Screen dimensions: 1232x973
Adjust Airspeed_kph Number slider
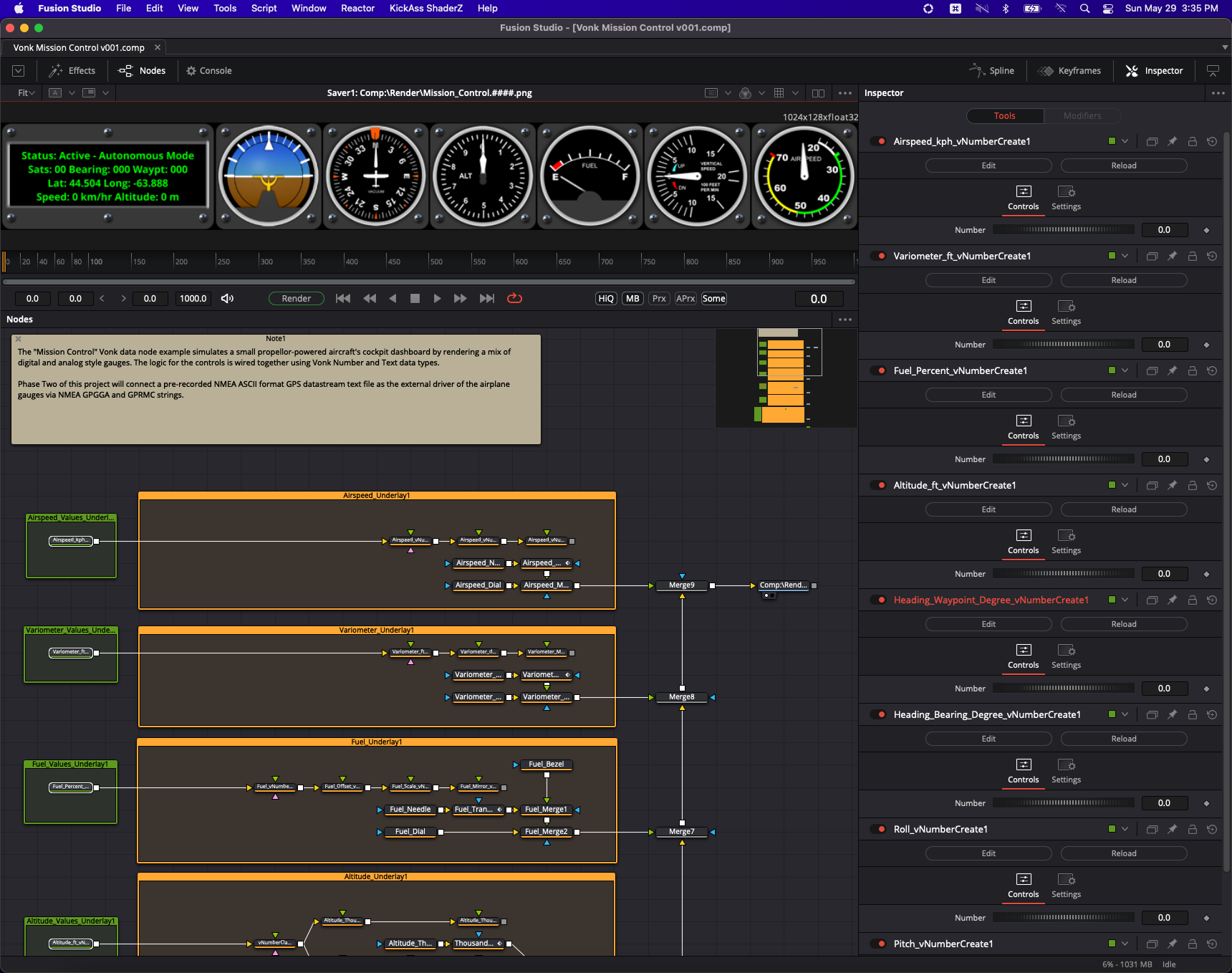(x=1064, y=230)
